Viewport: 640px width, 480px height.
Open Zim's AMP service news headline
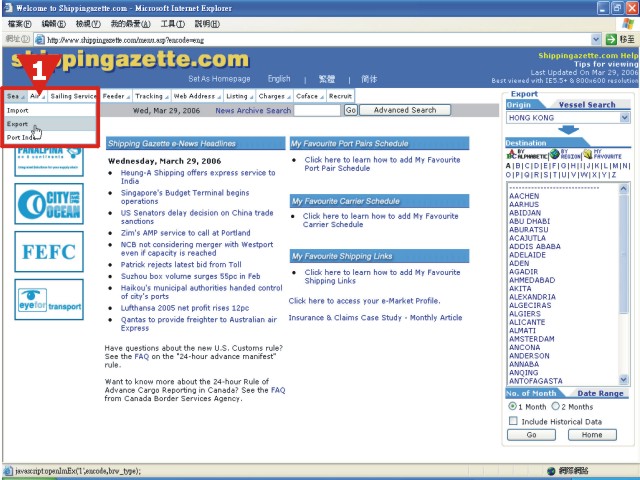point(185,233)
